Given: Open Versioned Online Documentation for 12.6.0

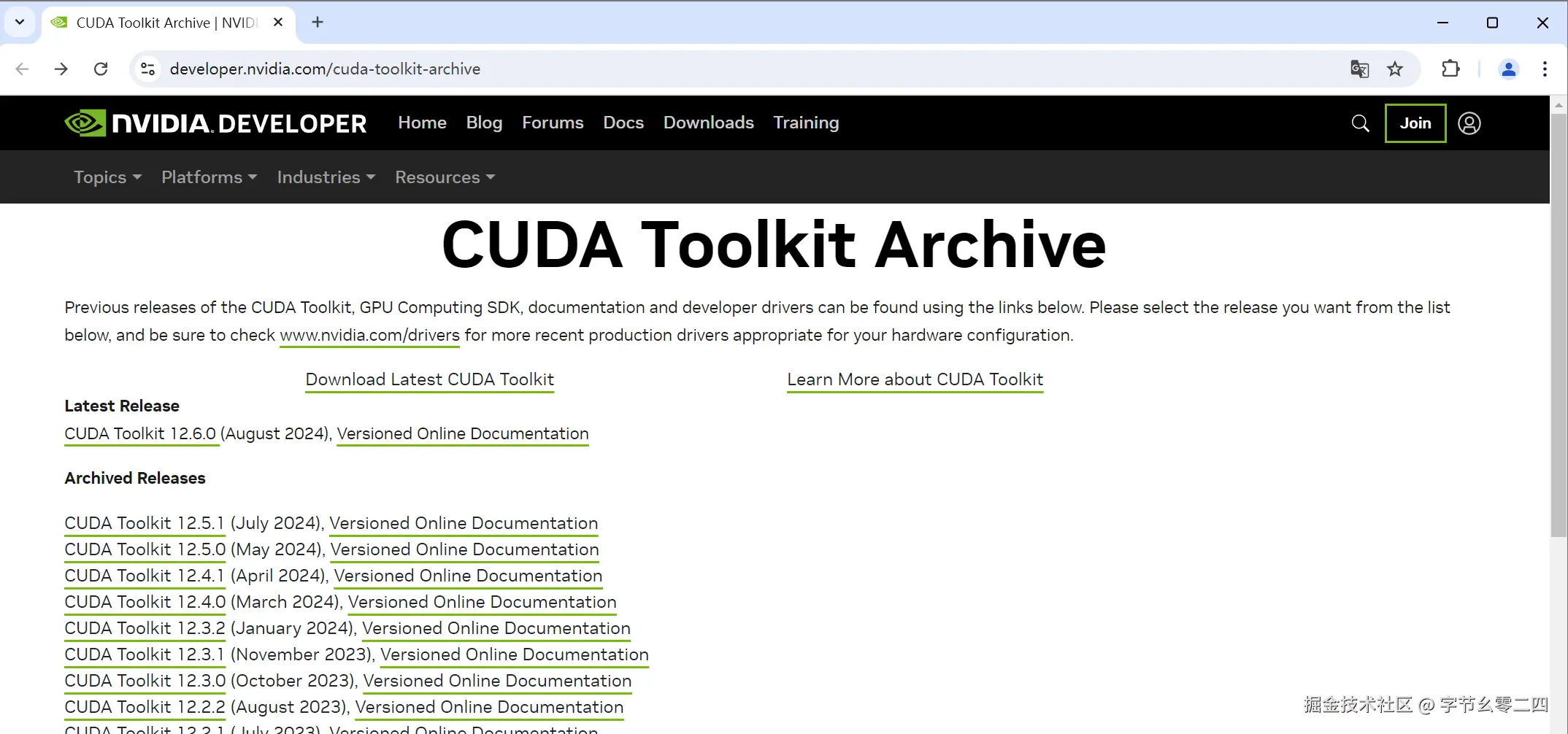Looking at the screenshot, I should point(463,433).
